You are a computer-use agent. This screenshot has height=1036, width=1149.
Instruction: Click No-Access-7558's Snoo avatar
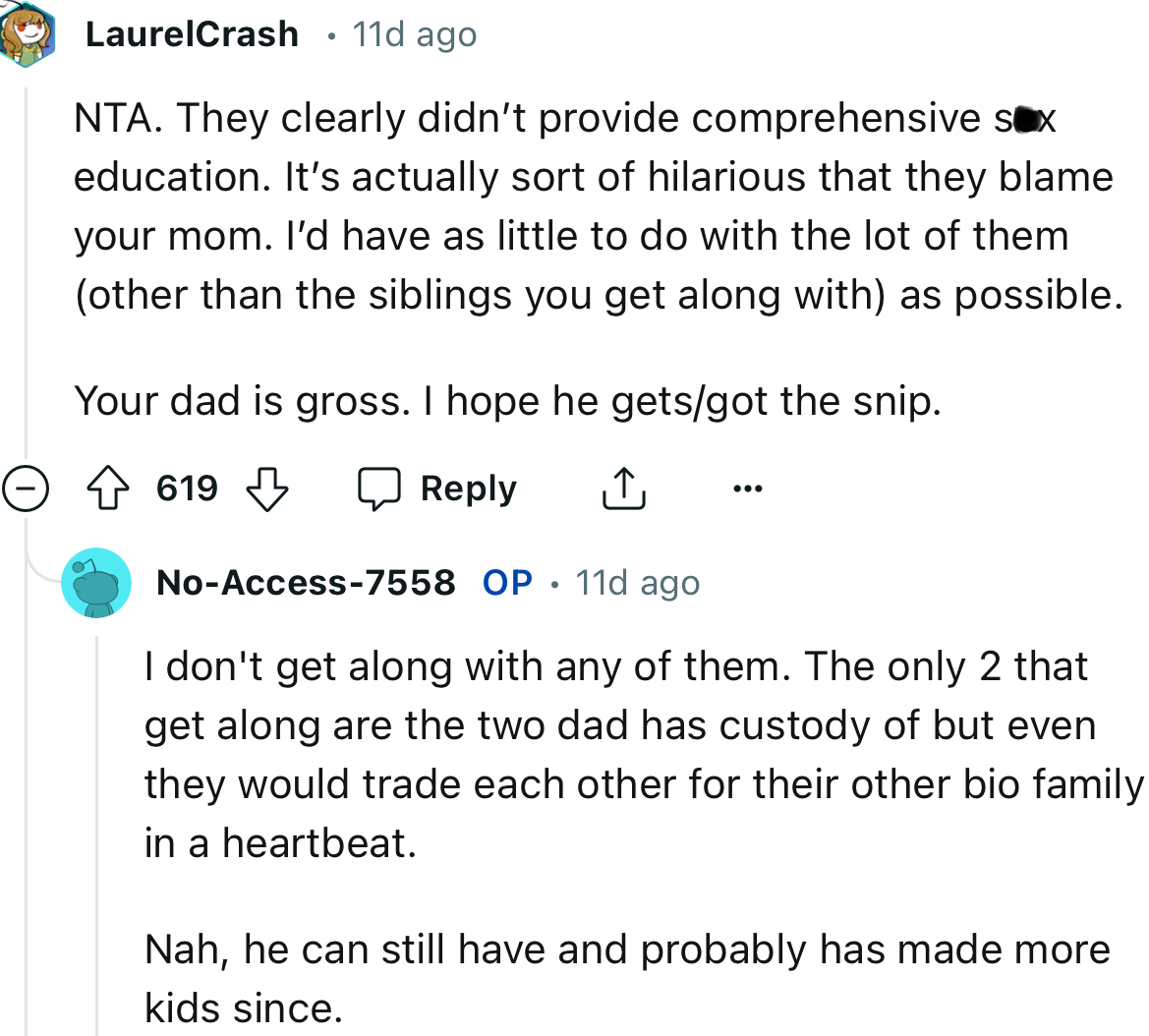coord(97,582)
